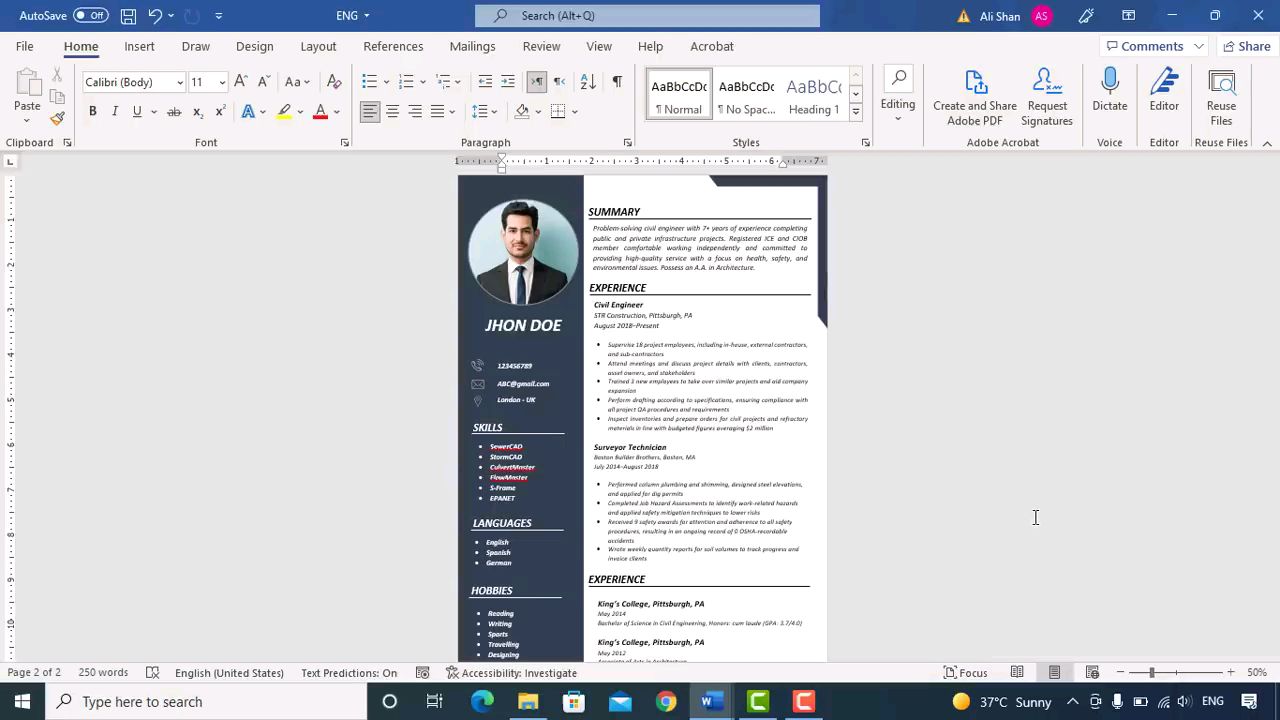Open the Comments dropdown arrow
The image size is (1280, 720).
[x=1198, y=46]
